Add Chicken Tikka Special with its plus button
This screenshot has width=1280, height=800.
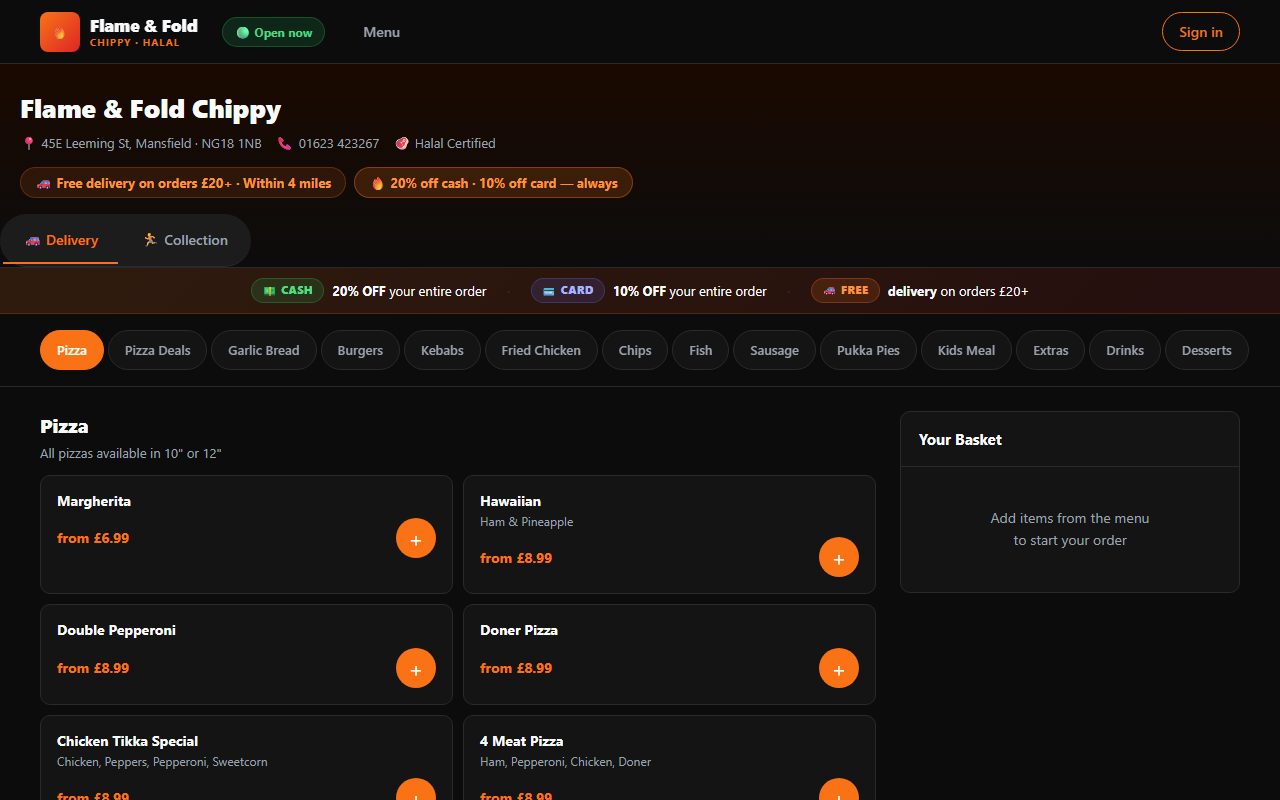tap(416, 790)
